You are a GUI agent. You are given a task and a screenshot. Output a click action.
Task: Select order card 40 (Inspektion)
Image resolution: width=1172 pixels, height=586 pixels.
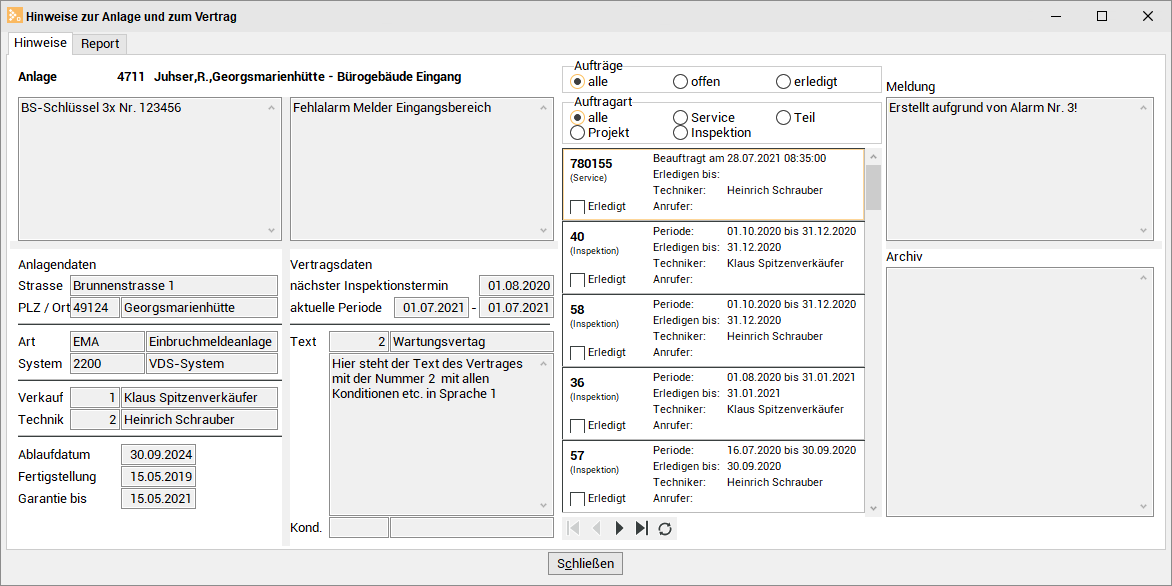713,258
